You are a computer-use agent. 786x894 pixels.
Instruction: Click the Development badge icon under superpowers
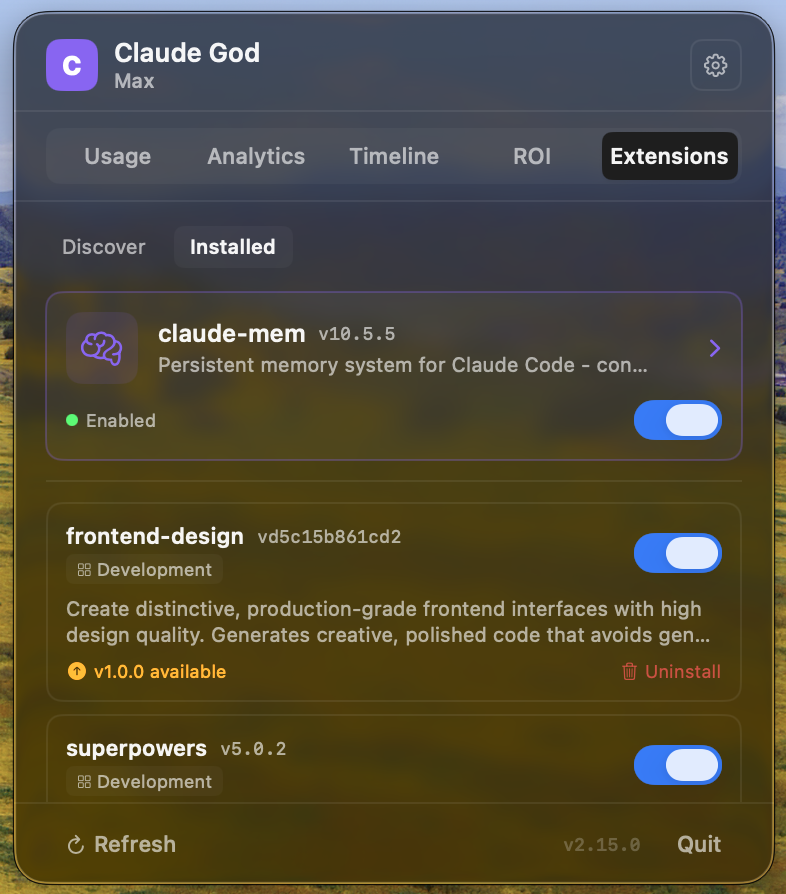point(84,782)
